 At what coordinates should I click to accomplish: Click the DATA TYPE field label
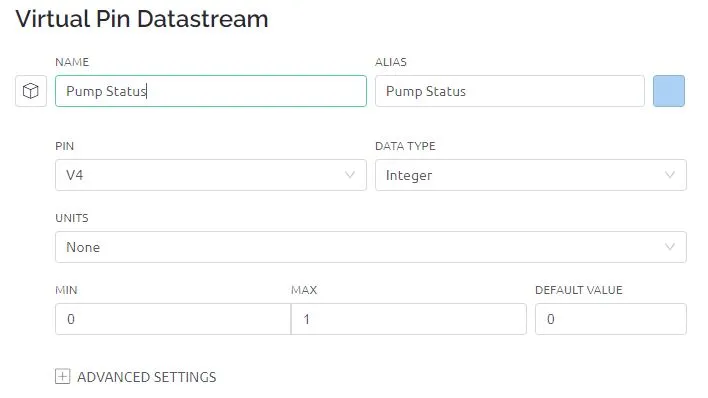pyautogui.click(x=405, y=146)
